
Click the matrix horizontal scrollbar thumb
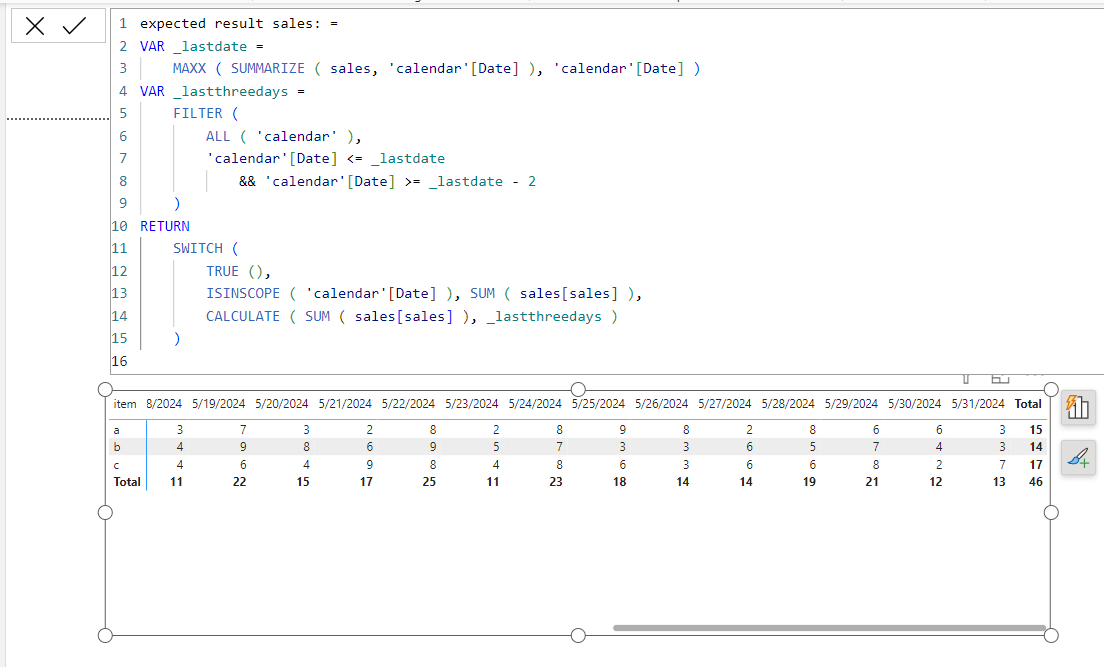829,628
